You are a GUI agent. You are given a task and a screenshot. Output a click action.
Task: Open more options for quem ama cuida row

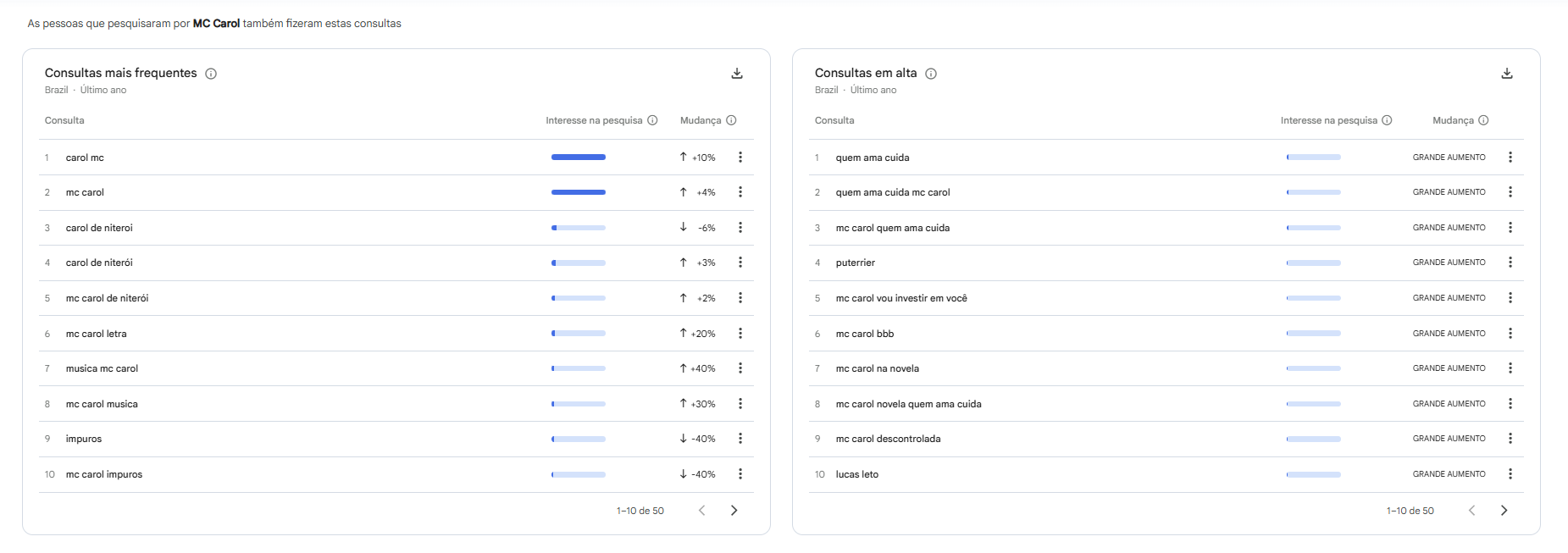click(1510, 158)
